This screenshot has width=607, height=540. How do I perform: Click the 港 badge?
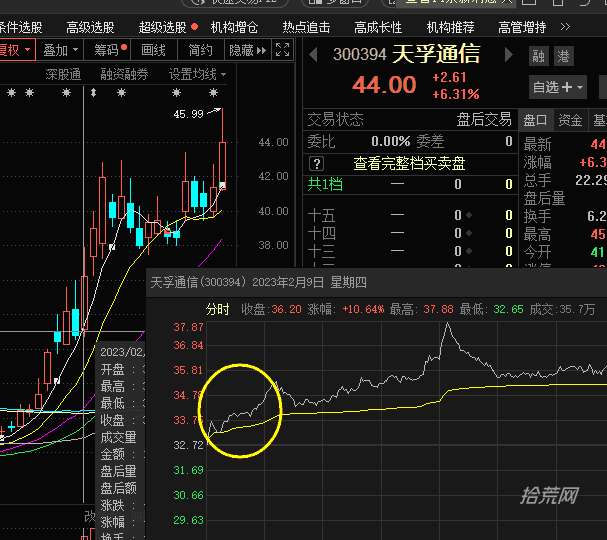[x=563, y=56]
